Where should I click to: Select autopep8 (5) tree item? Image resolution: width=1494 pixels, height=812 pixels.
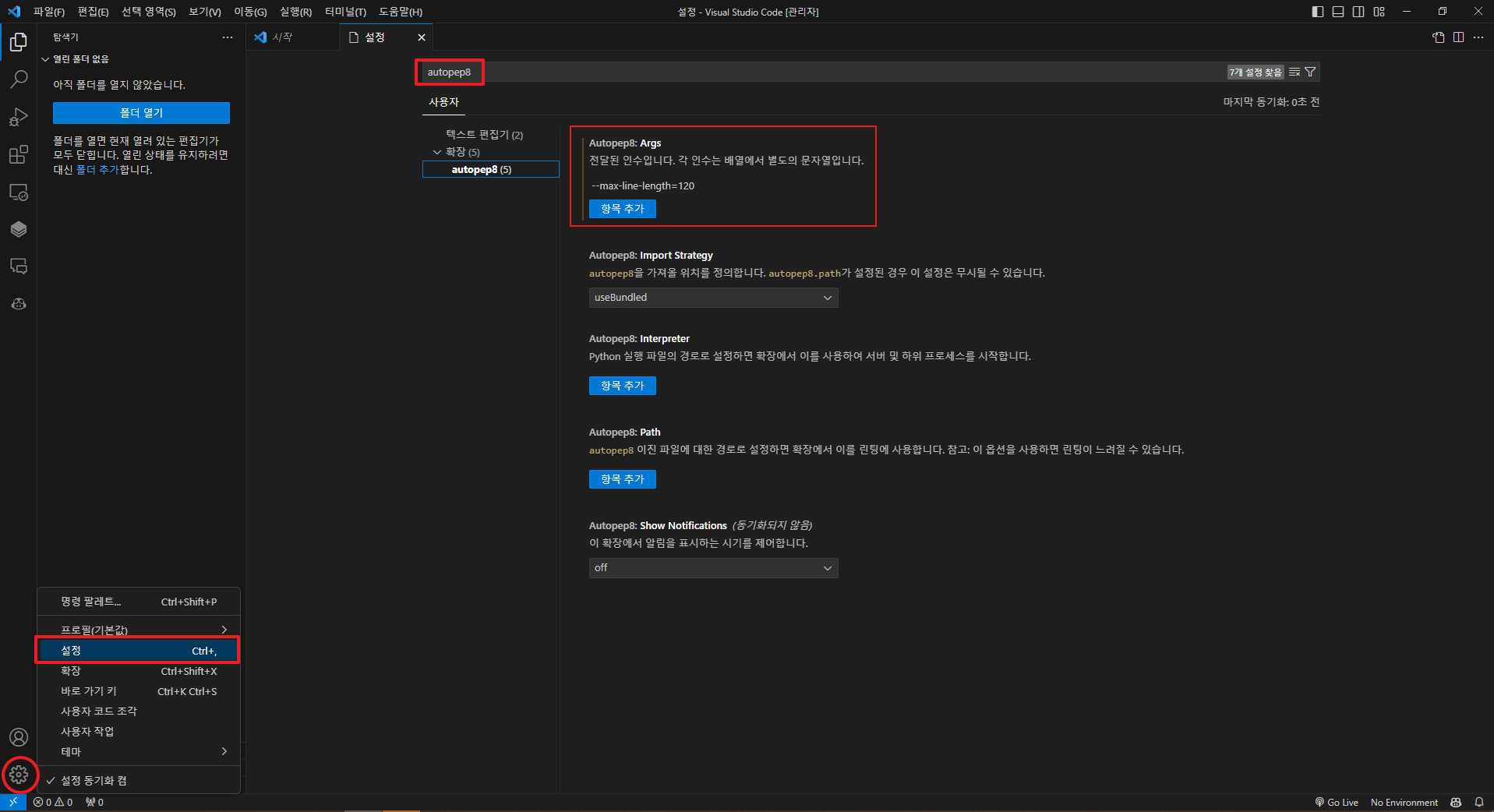click(490, 169)
